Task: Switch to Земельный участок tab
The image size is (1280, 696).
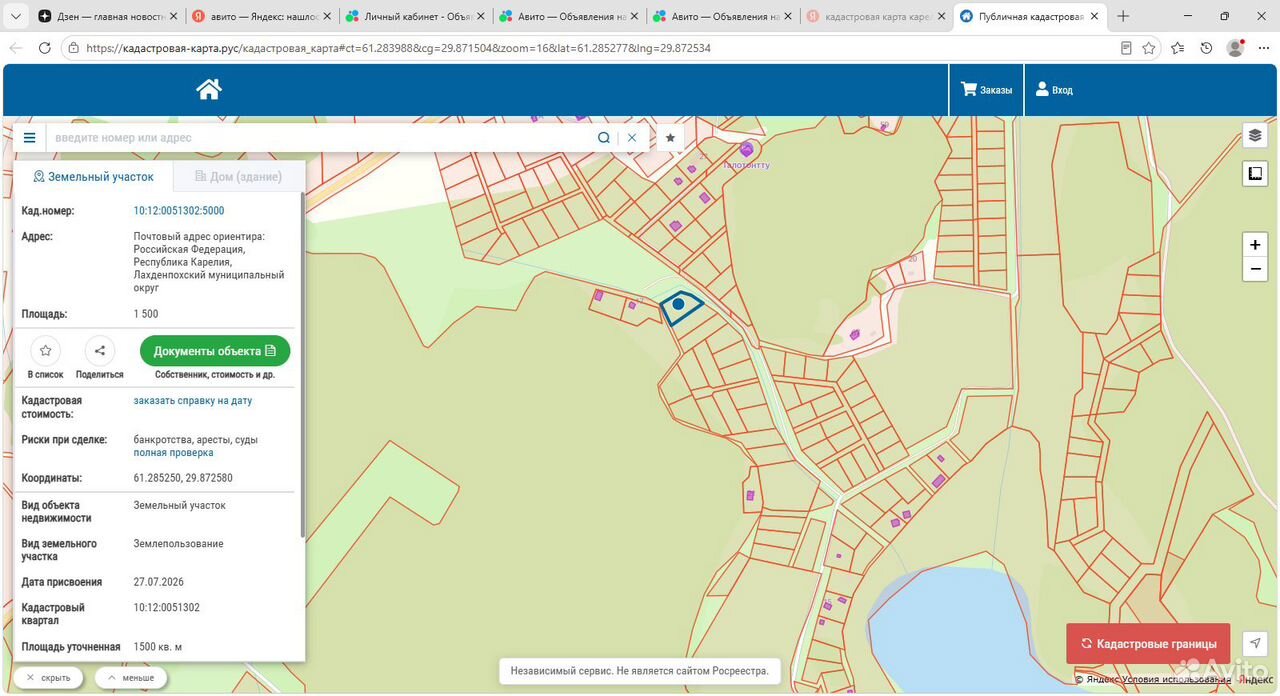Action: point(94,176)
